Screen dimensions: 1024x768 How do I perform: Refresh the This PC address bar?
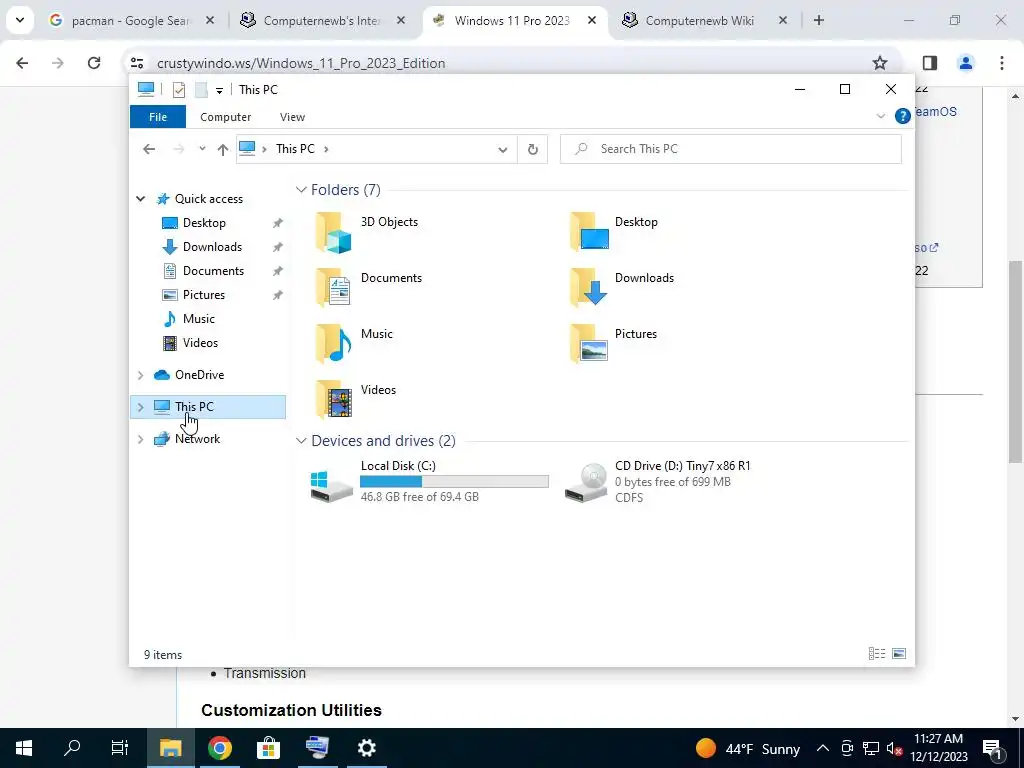pos(532,150)
